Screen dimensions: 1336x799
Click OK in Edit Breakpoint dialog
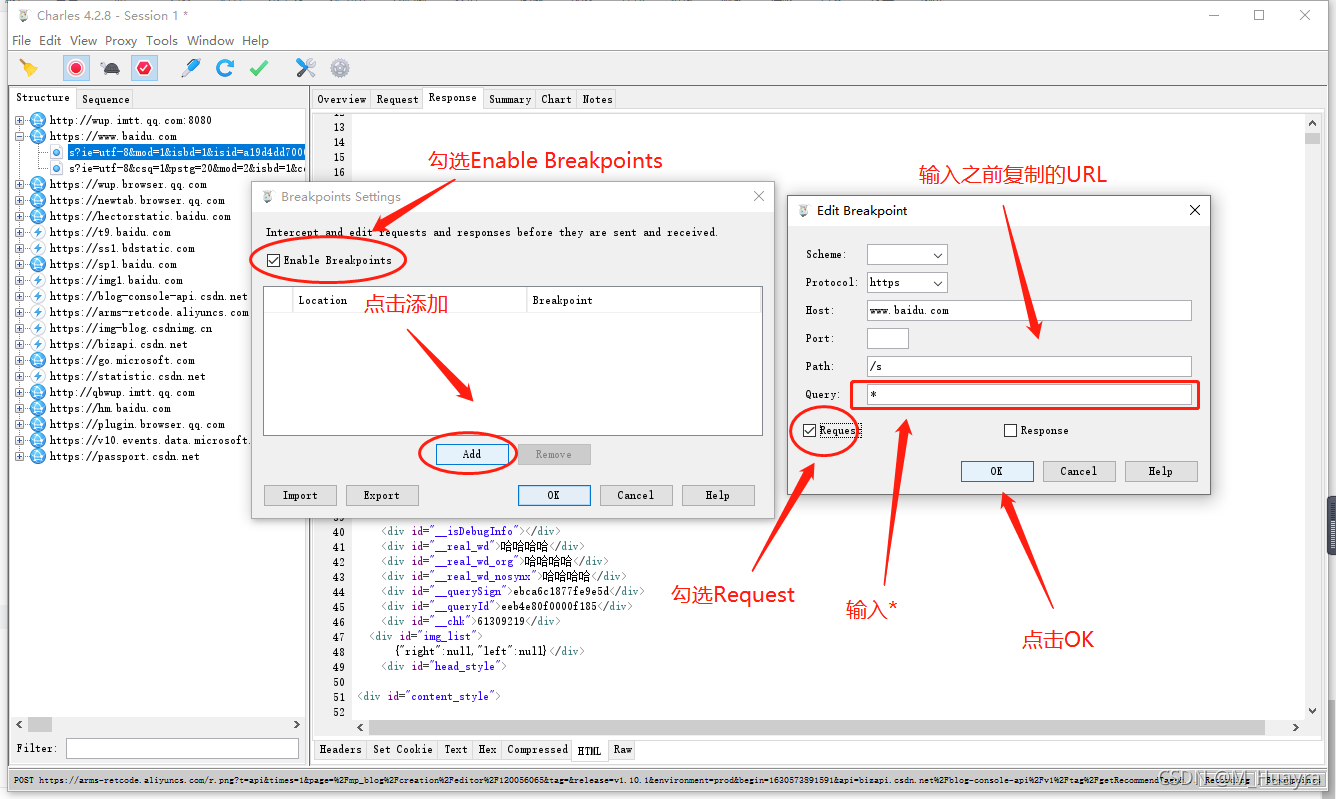tap(997, 471)
